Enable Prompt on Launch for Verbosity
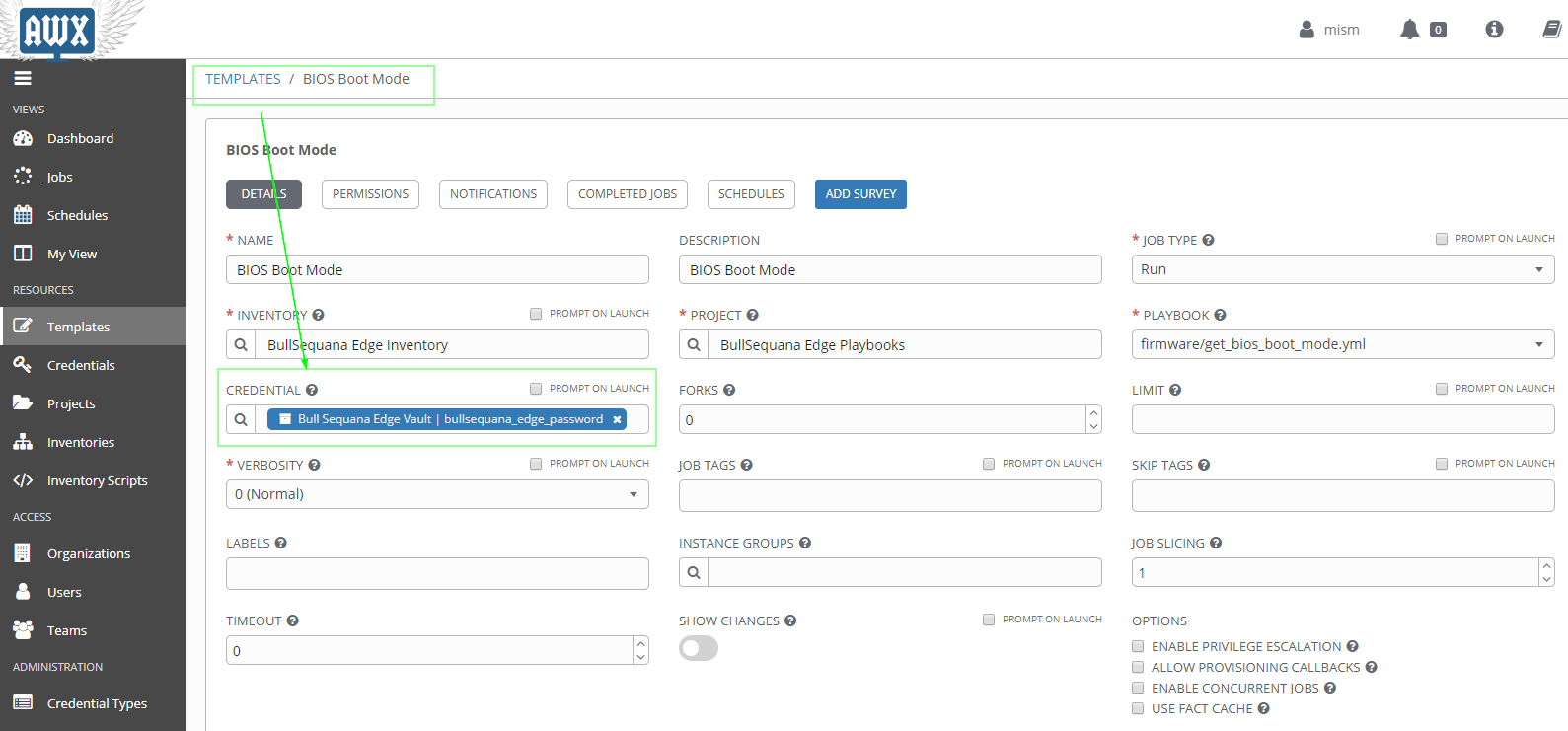Viewport: 1568px width, 731px height. pyautogui.click(x=536, y=464)
